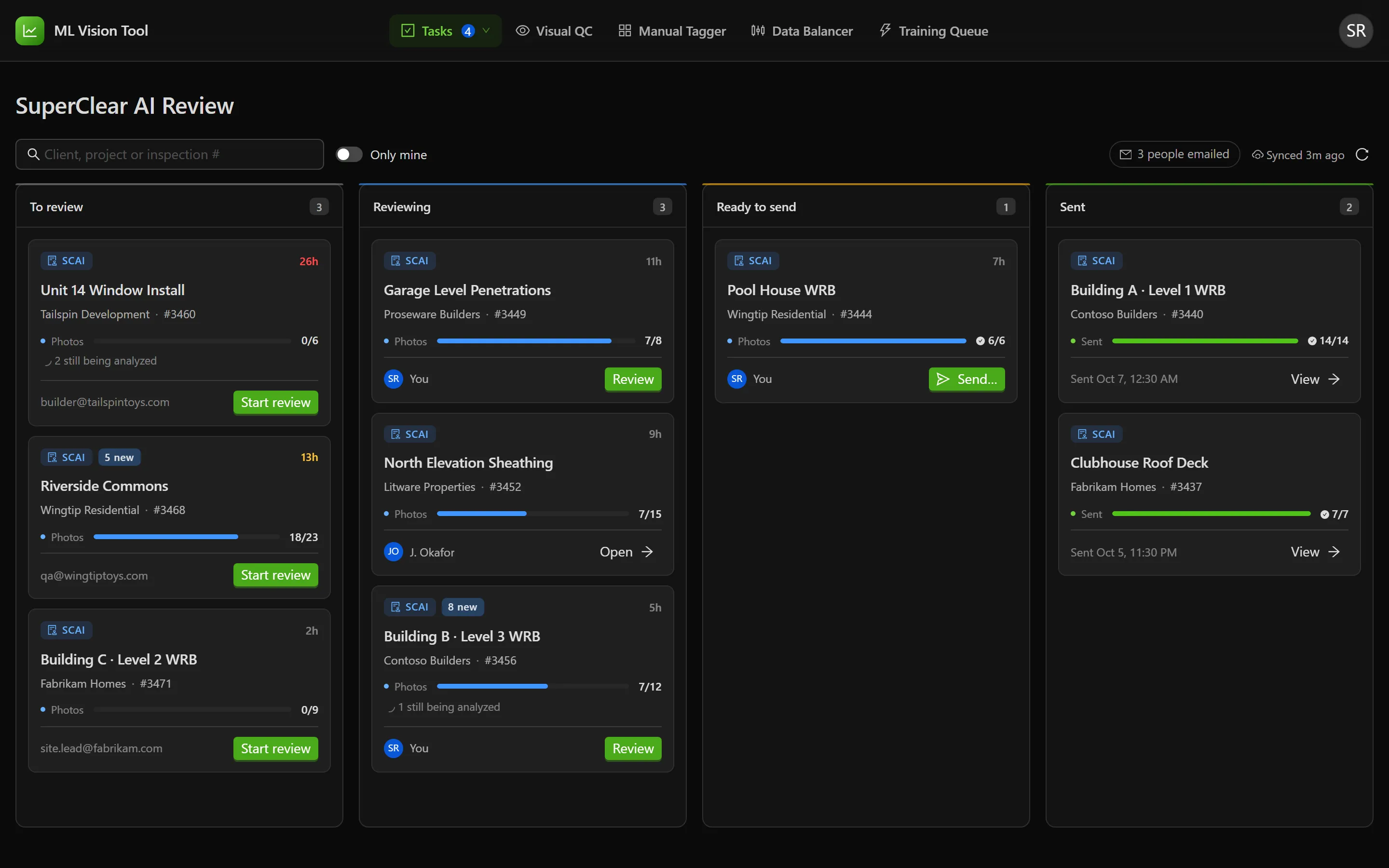The width and height of the screenshot is (1389, 868).
Task: Open the Tasks tab
Action: (445, 30)
